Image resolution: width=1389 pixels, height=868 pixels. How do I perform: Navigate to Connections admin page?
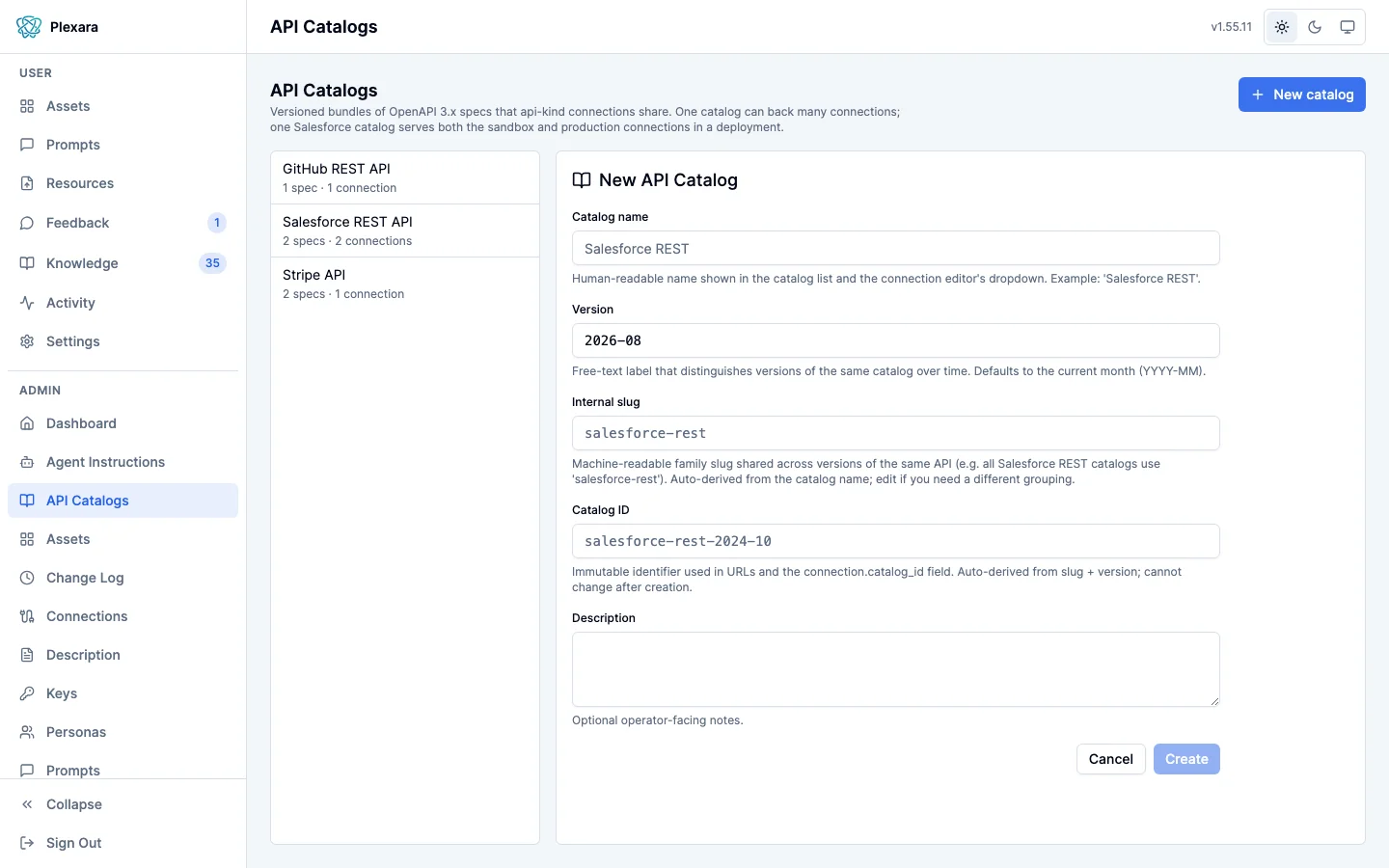(123, 616)
